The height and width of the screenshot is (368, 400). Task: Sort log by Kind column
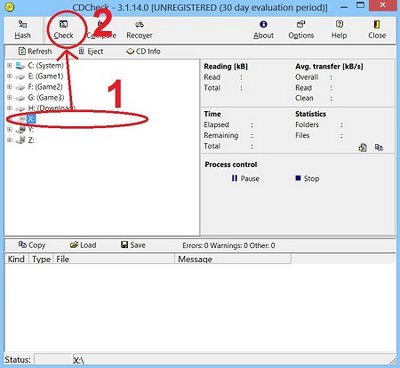tap(17, 259)
